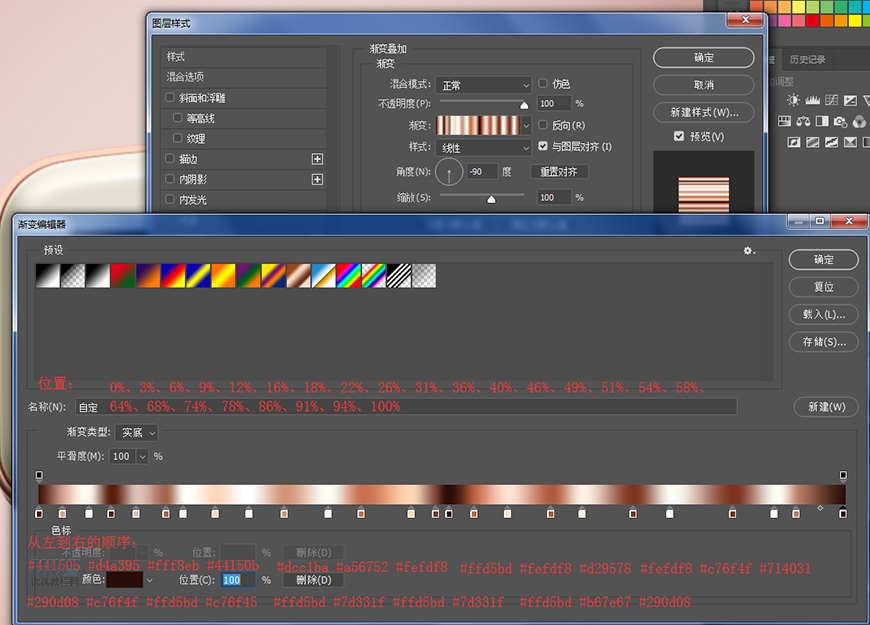Screen dimensions: 870x625
Task: Open the presets gear menu icon
Action: [x=748, y=251]
